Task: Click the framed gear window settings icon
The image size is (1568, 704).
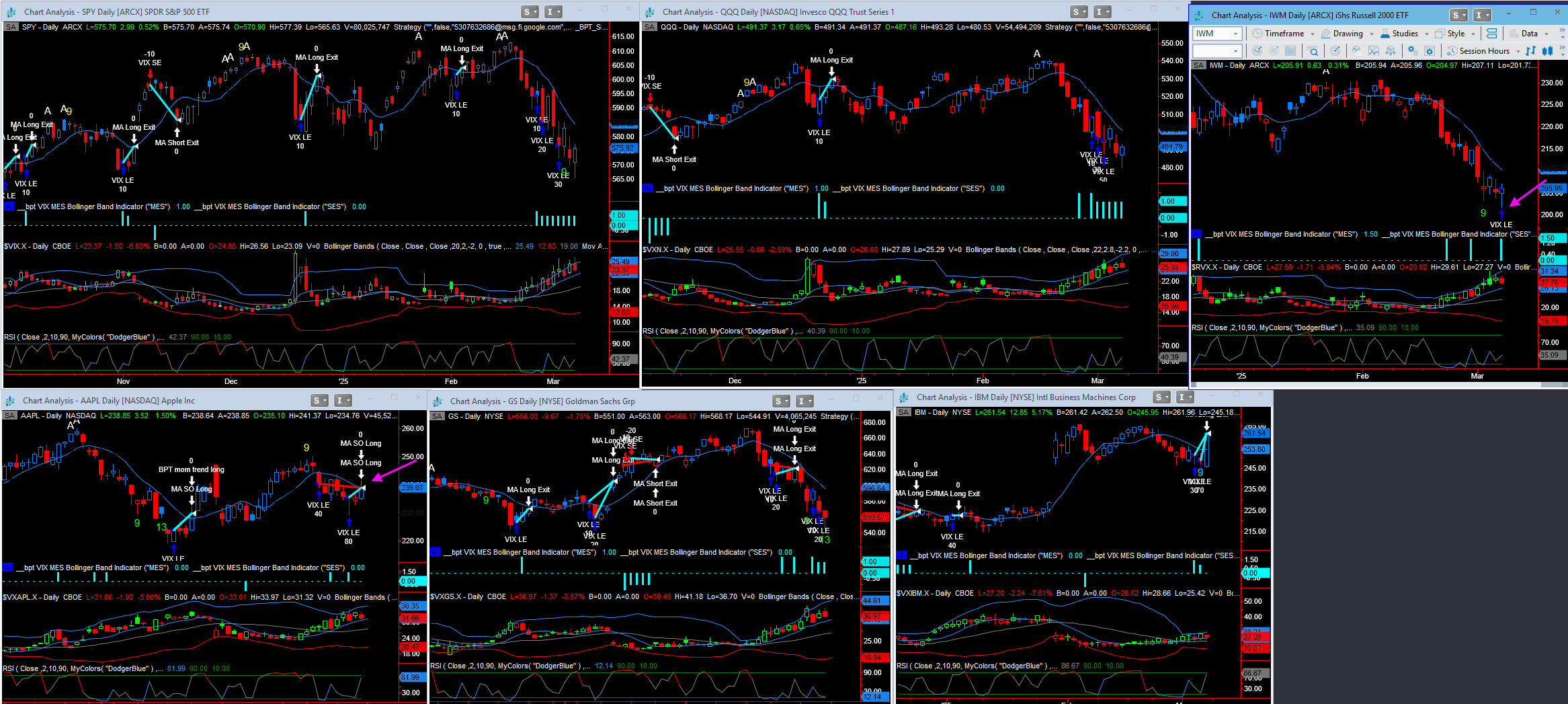Action: tap(1430, 51)
